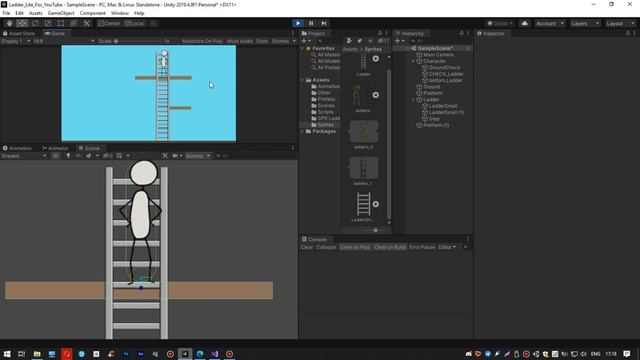
Task: Open the Display 1 dropdown
Action: [16, 41]
